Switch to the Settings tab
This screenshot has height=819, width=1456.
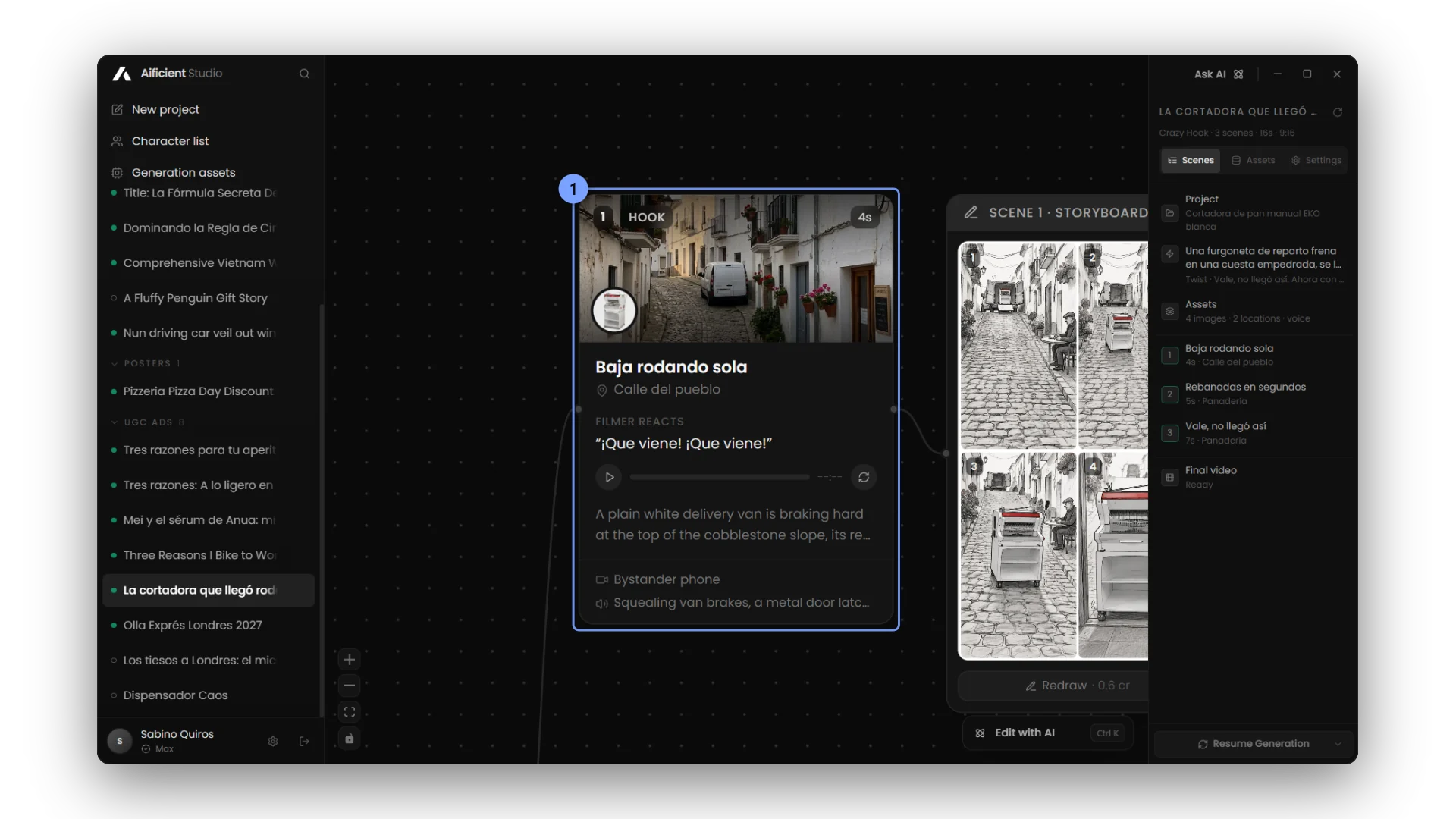(1316, 161)
